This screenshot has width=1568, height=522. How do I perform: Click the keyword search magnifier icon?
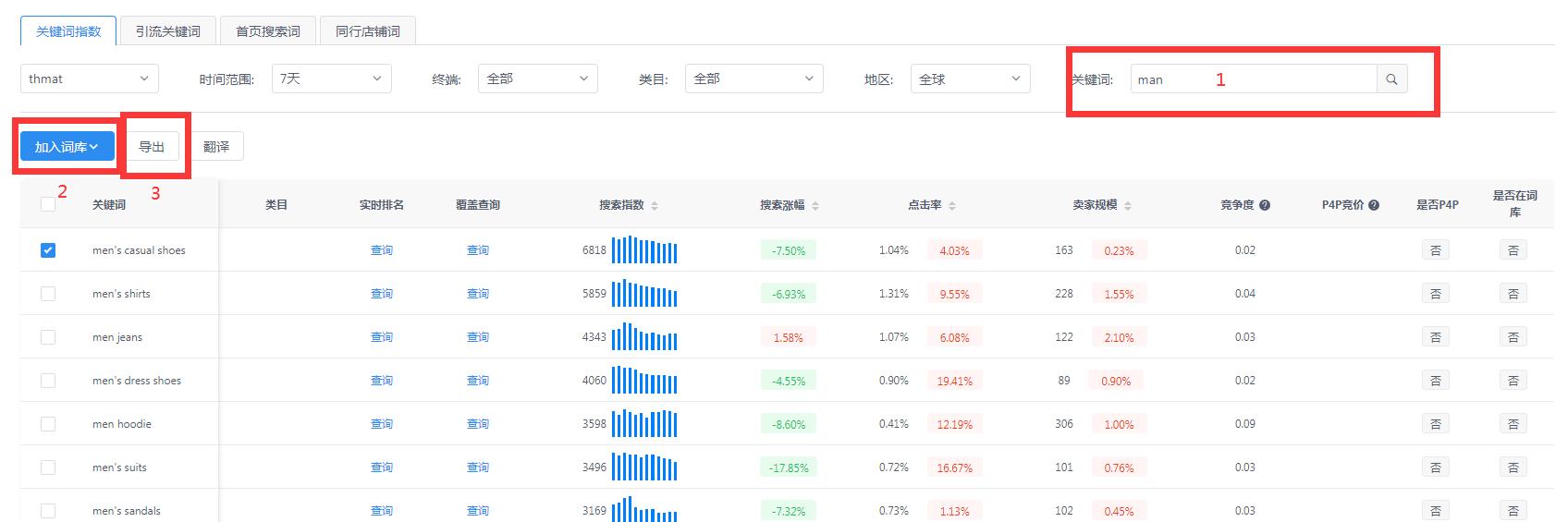1391,79
